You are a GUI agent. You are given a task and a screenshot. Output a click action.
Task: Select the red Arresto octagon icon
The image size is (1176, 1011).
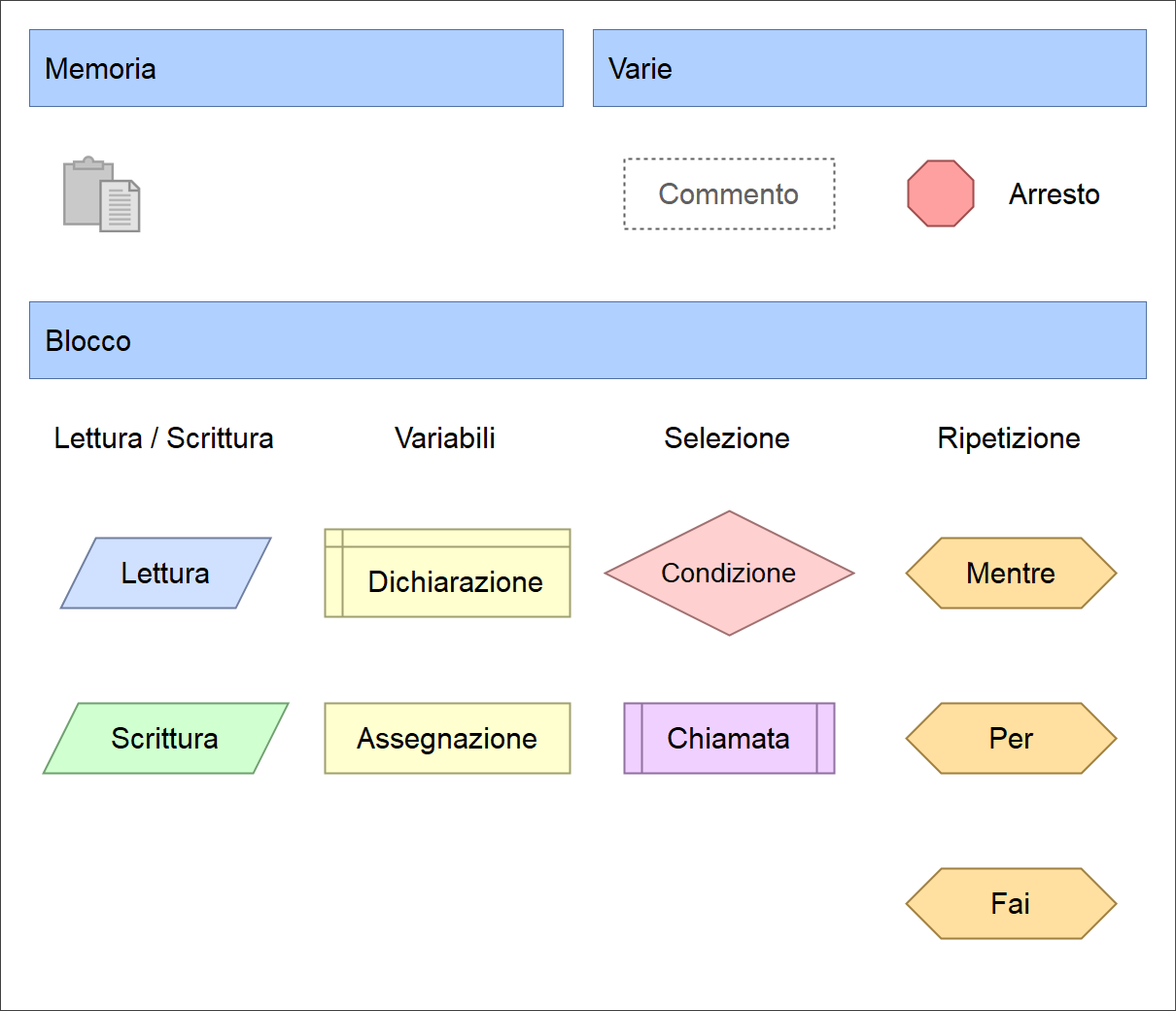(x=940, y=193)
